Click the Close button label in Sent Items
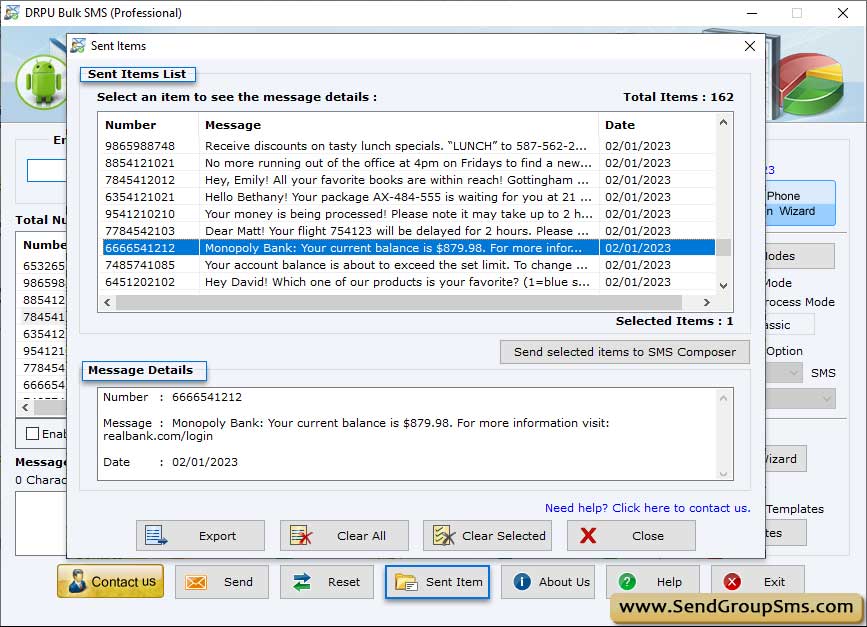 click(647, 536)
